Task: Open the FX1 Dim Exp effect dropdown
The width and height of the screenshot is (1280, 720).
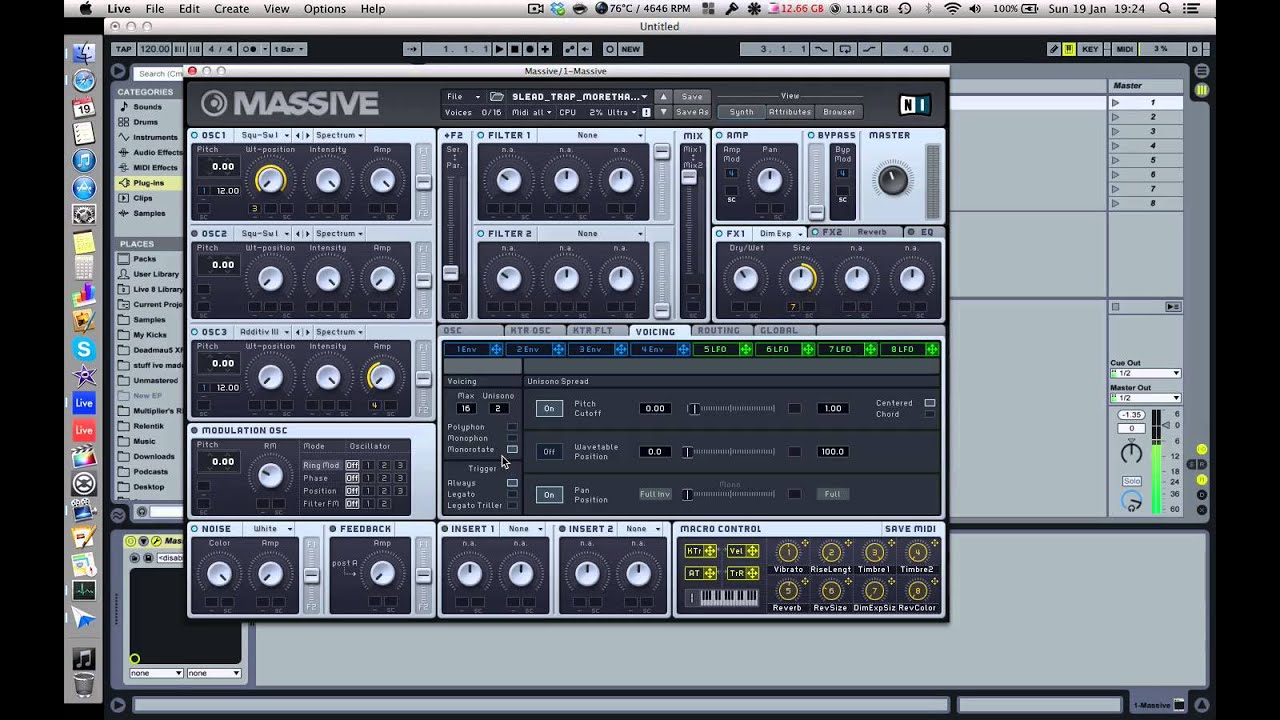Action: click(781, 233)
